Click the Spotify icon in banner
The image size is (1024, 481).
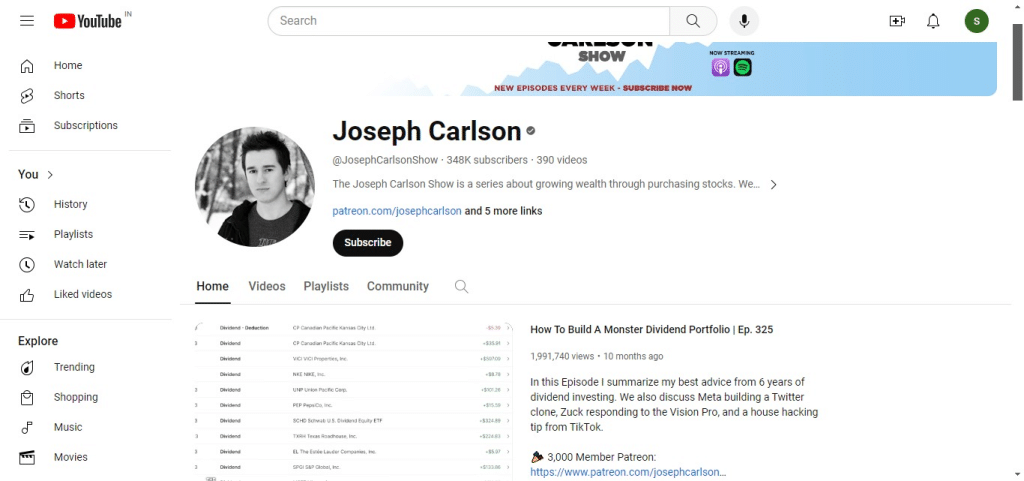[743, 67]
